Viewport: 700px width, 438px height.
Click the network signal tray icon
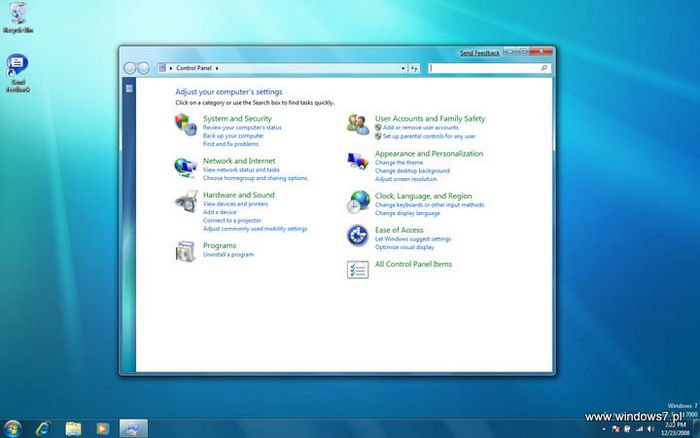pos(639,429)
